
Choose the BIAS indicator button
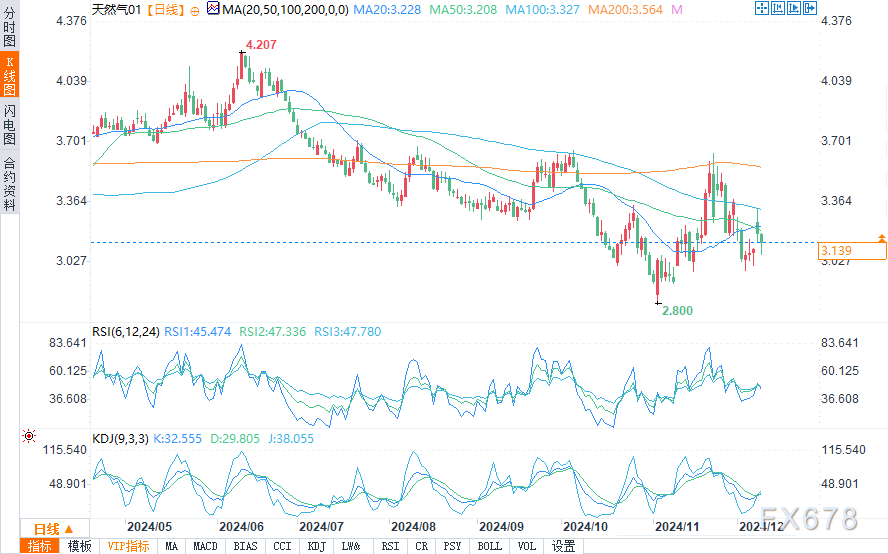[245, 546]
